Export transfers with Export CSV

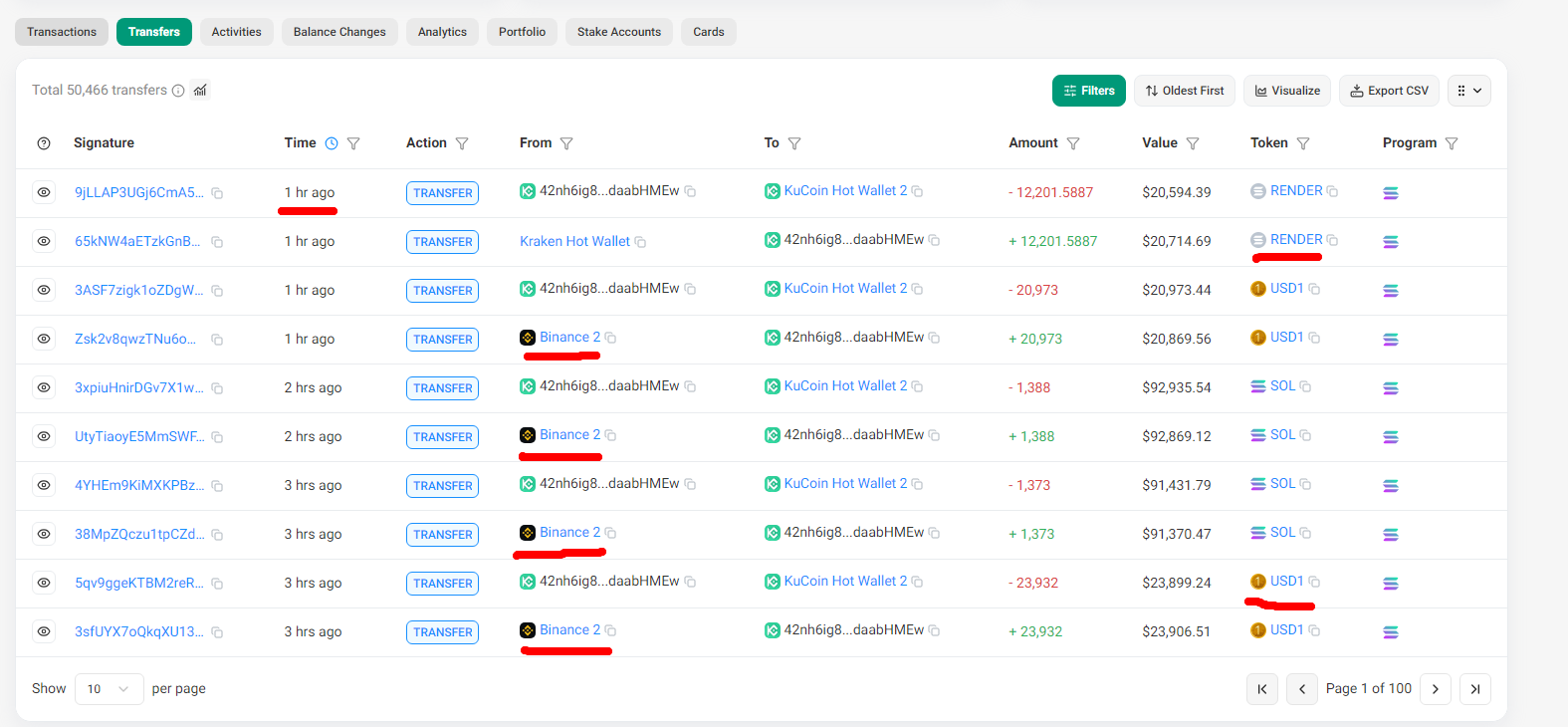(x=1389, y=91)
